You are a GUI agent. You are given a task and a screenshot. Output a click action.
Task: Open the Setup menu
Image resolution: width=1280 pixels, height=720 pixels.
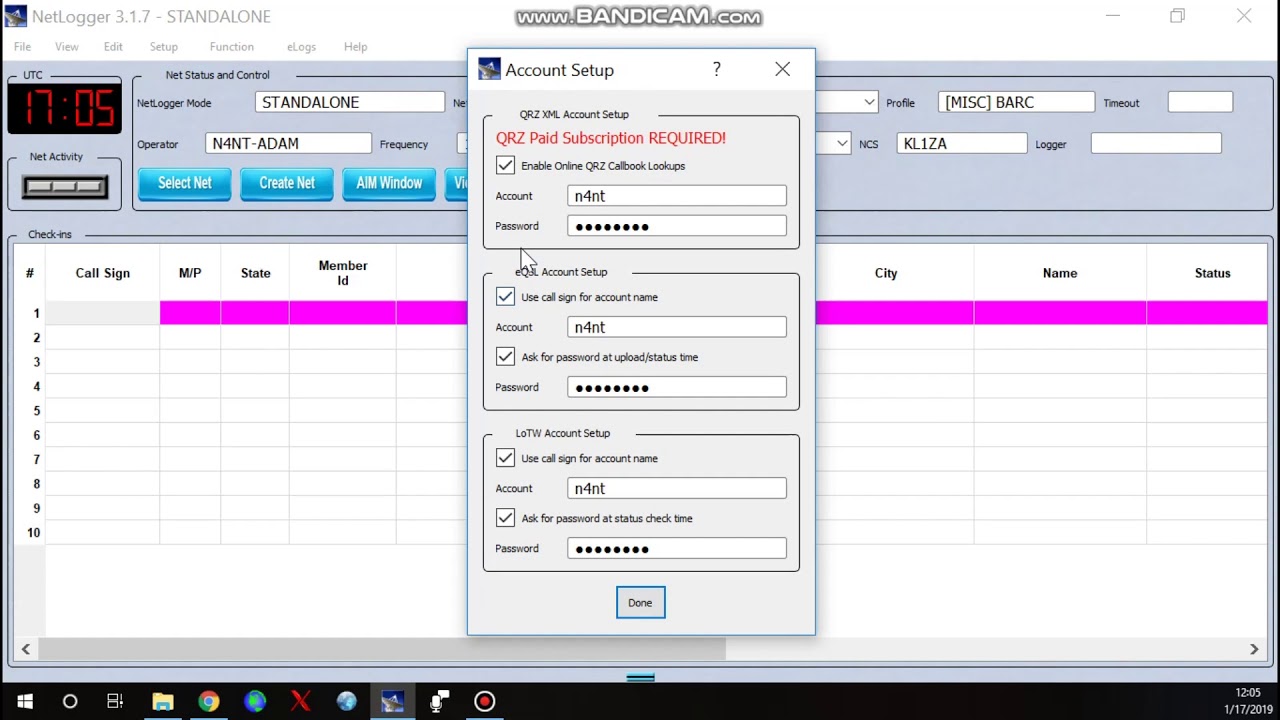point(163,47)
